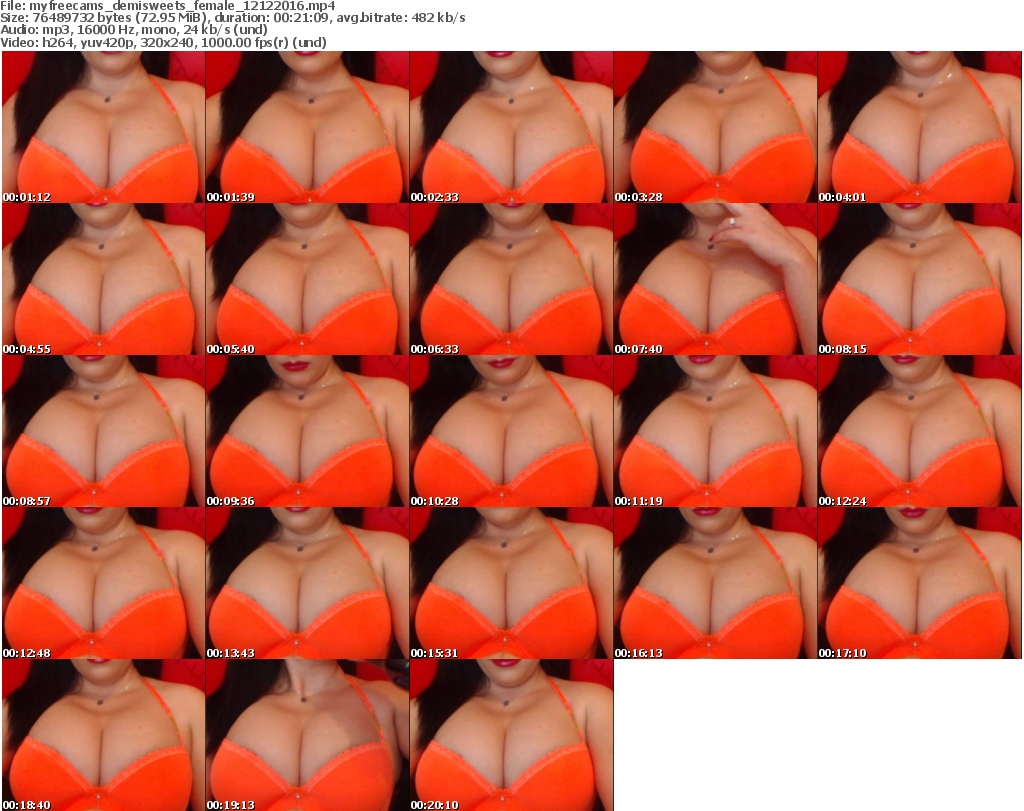Viewport: 1024px width, 811px height.
Task: Open the thumbnail stamped 00:01:12
Action: [x=103, y=127]
